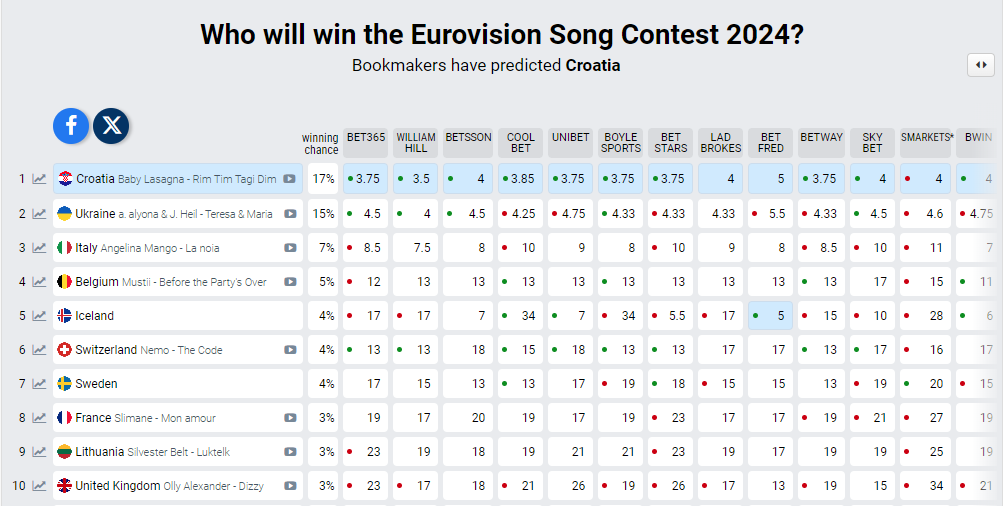Viewport: 1003px width, 506px height.
Task: Open United Kingdom odds chart icon
Action: (x=40, y=486)
